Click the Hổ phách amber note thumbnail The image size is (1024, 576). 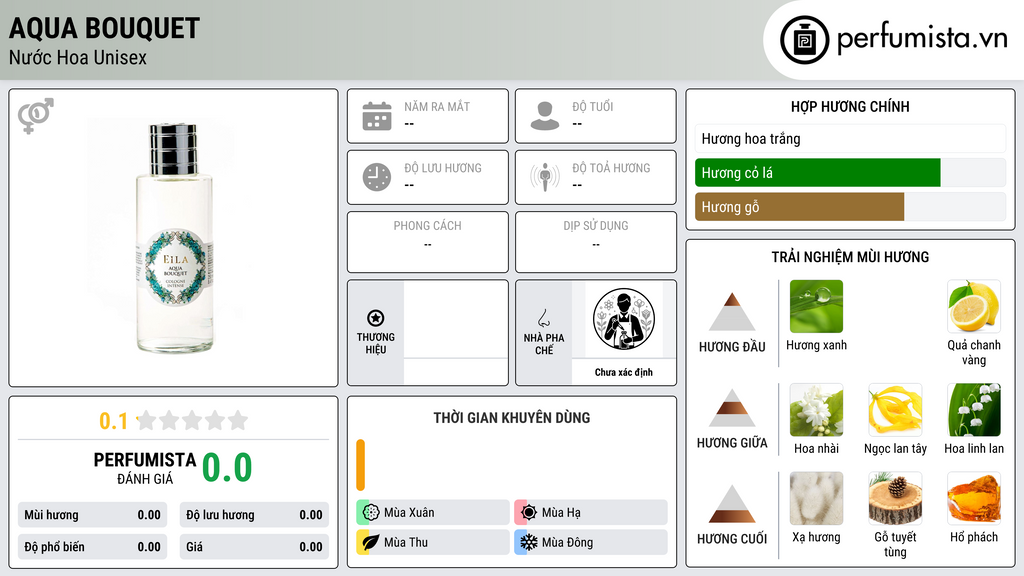[974, 499]
